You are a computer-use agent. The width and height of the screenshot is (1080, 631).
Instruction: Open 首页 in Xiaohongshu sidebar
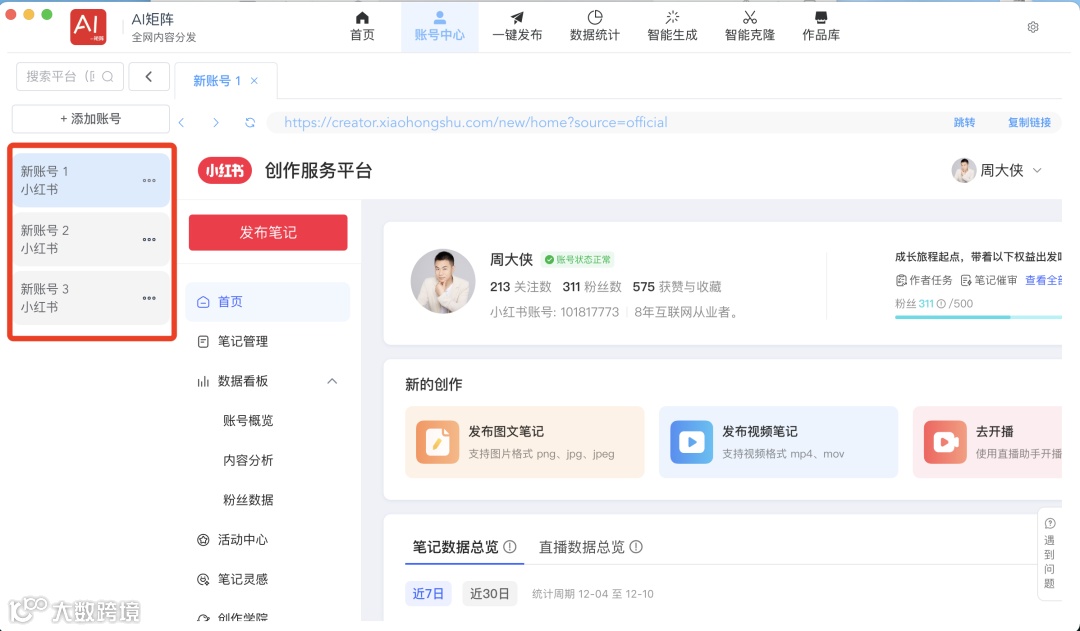pos(268,302)
